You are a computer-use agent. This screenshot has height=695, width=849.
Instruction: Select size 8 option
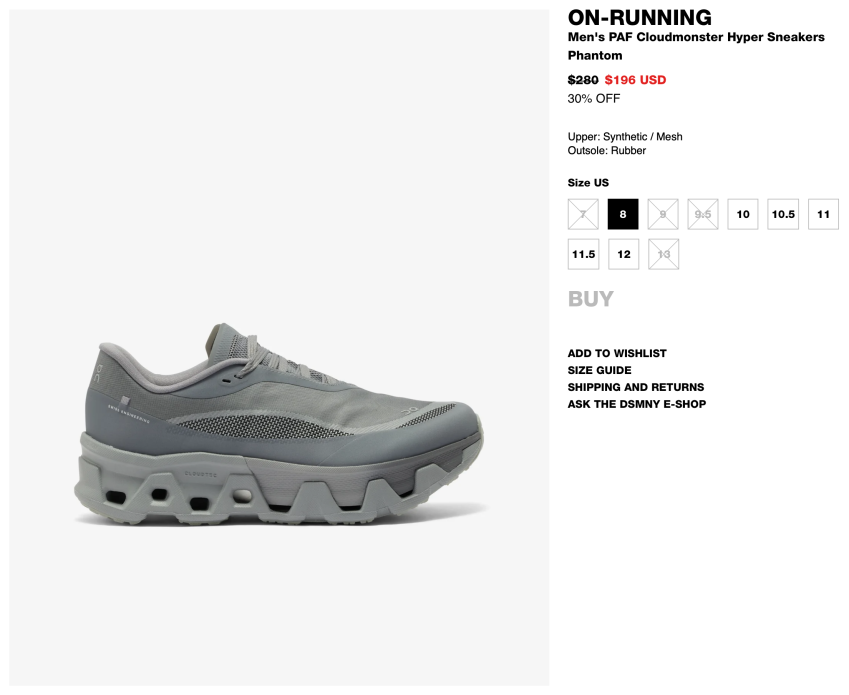click(623, 214)
